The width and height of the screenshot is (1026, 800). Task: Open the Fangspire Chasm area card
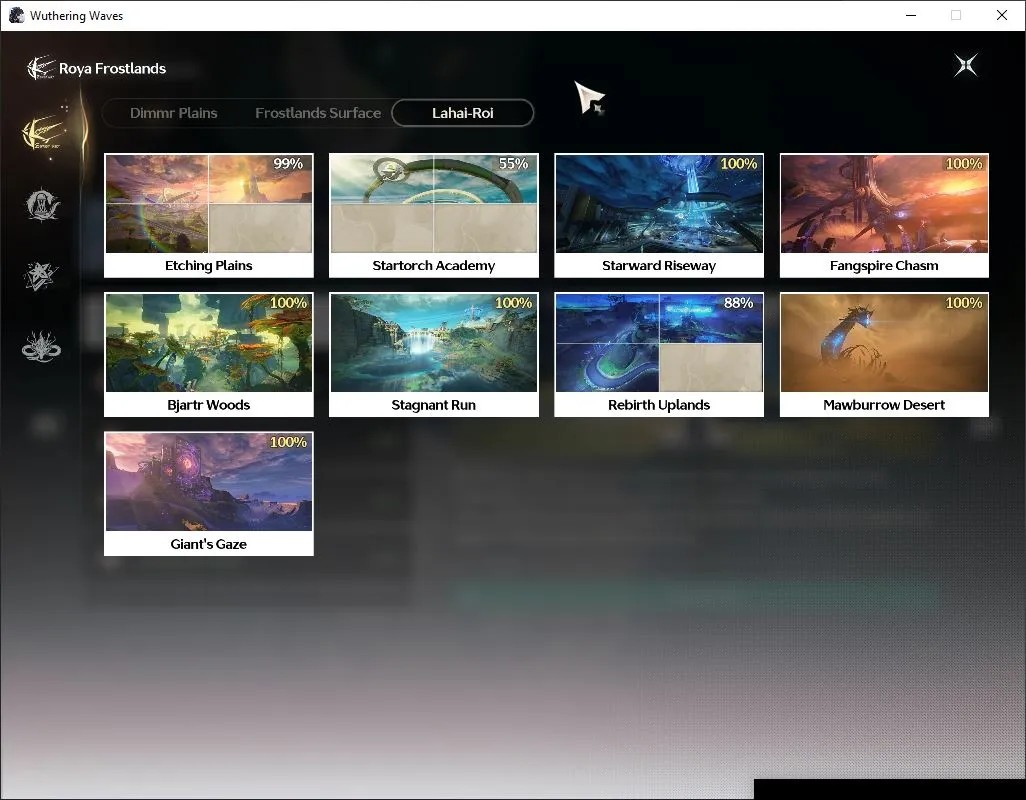point(884,215)
